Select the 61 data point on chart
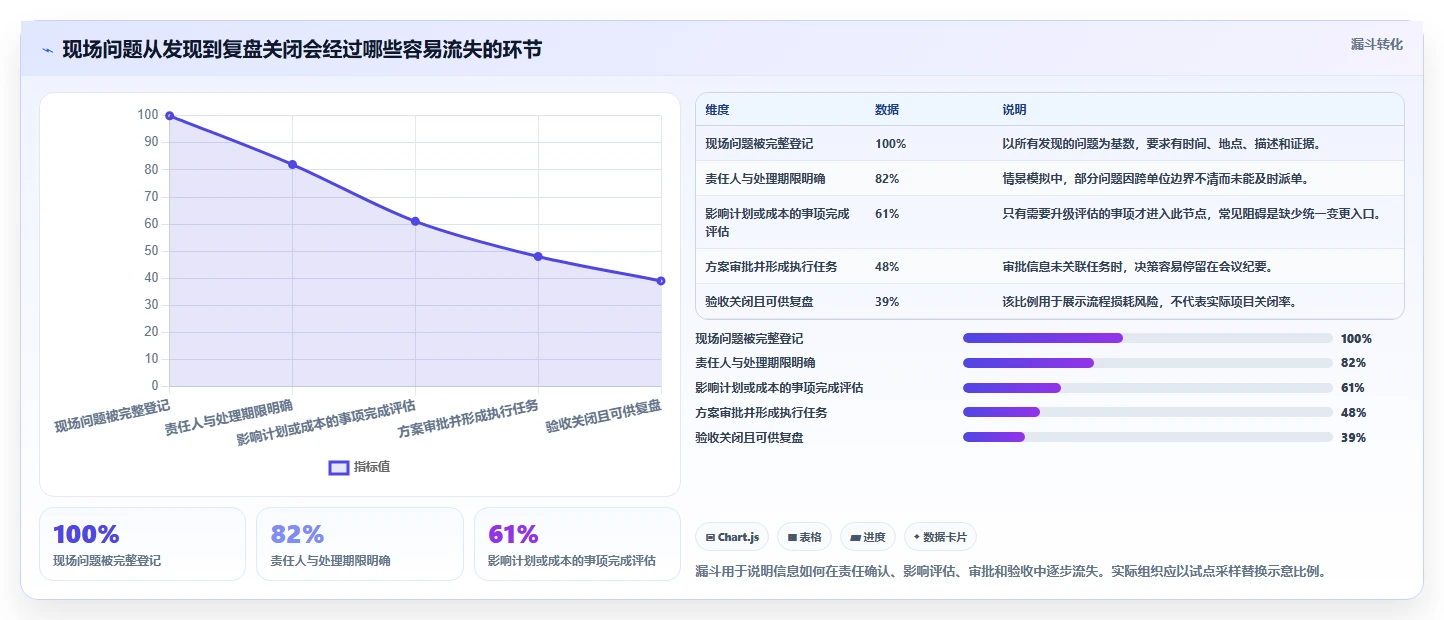 [415, 221]
